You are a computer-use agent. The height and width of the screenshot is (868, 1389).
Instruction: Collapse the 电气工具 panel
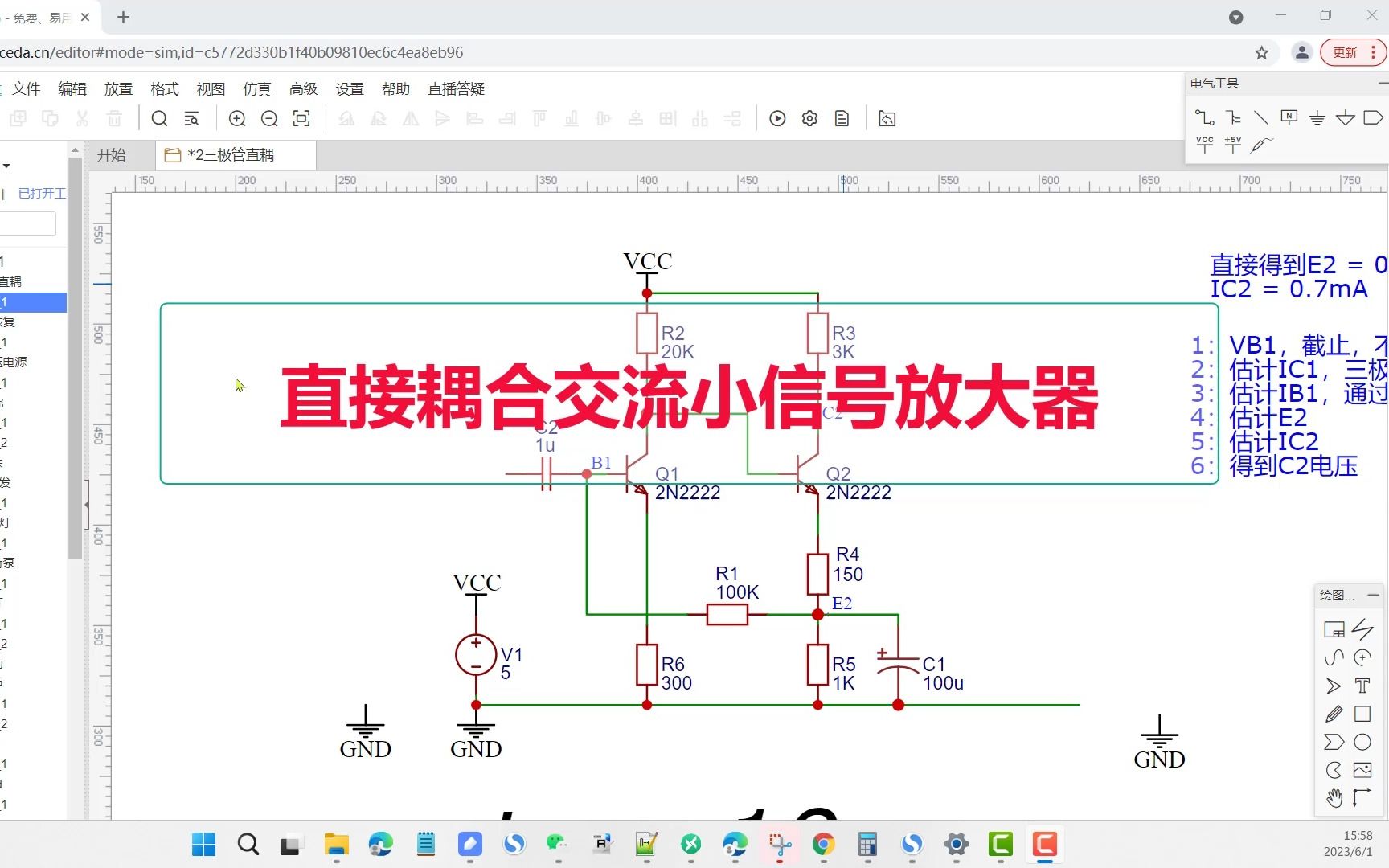(1381, 83)
